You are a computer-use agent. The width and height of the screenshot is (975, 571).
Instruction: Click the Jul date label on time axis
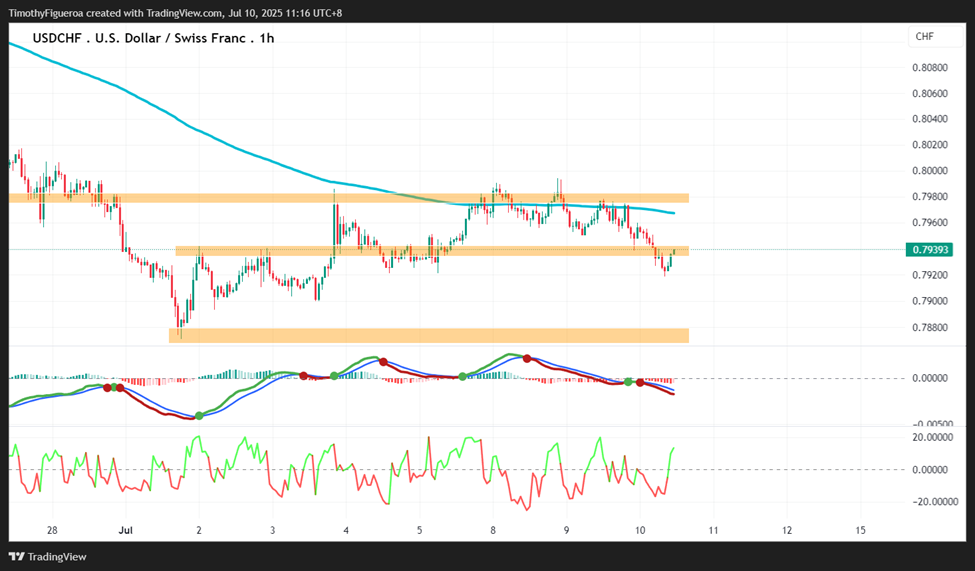tap(126, 531)
